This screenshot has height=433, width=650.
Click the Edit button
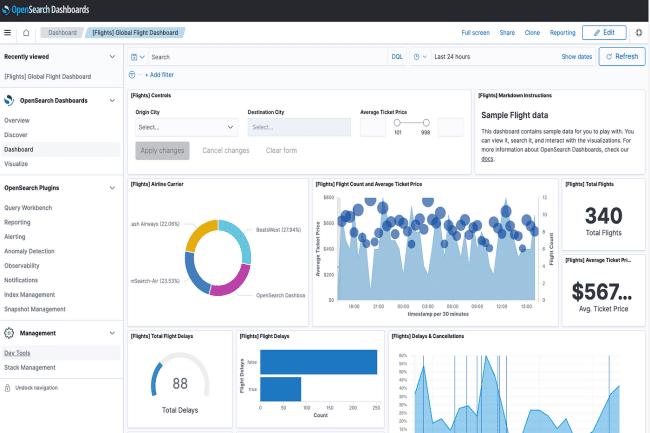coord(604,32)
